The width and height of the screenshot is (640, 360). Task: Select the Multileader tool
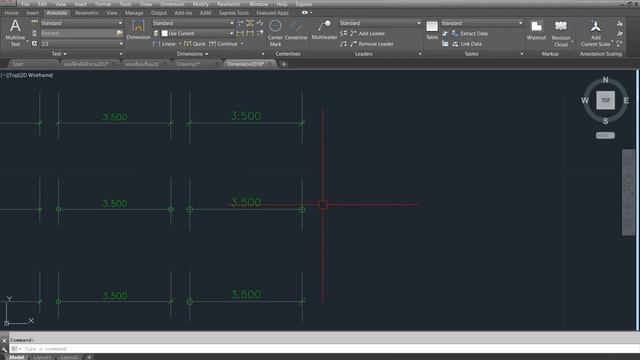click(x=324, y=30)
